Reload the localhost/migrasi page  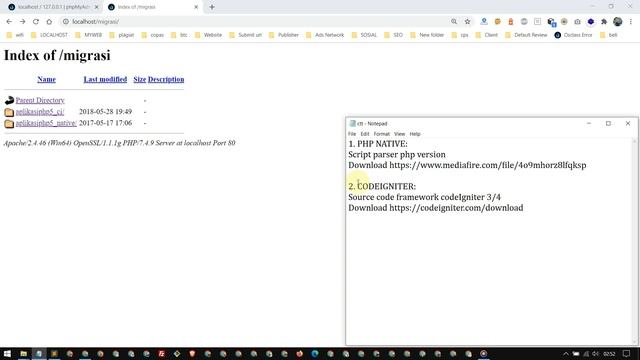click(x=36, y=22)
